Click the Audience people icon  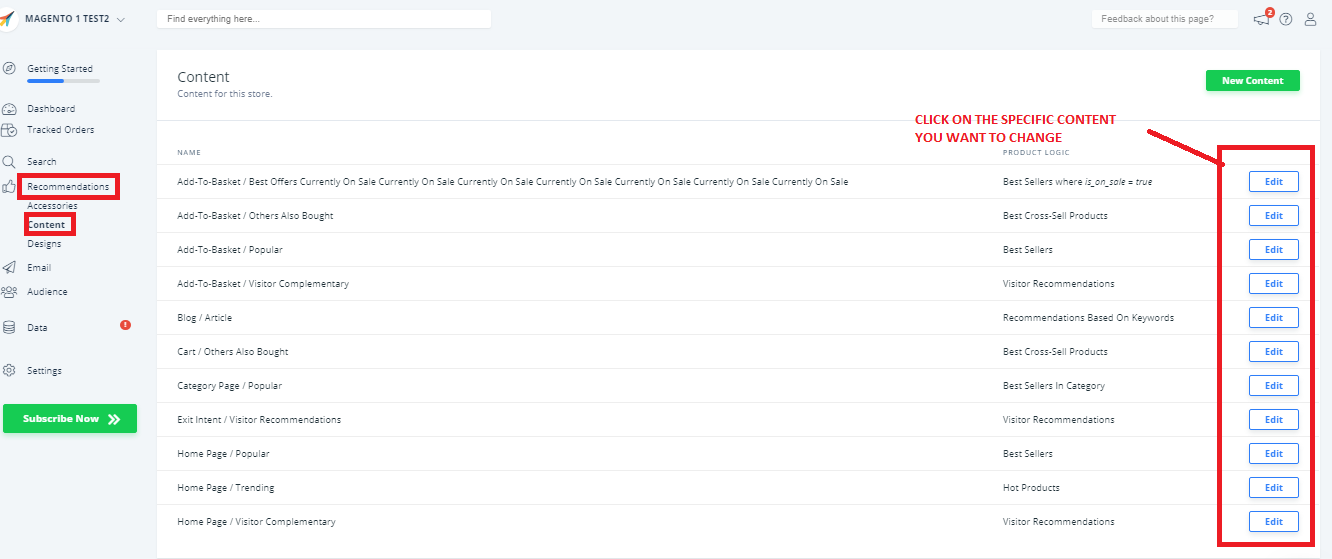click(9, 292)
